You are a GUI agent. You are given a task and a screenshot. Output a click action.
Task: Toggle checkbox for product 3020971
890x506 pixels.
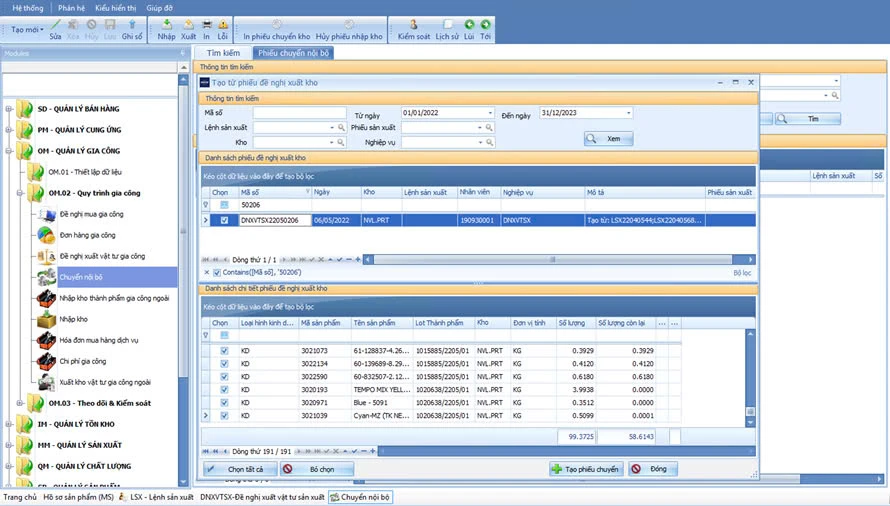224,403
